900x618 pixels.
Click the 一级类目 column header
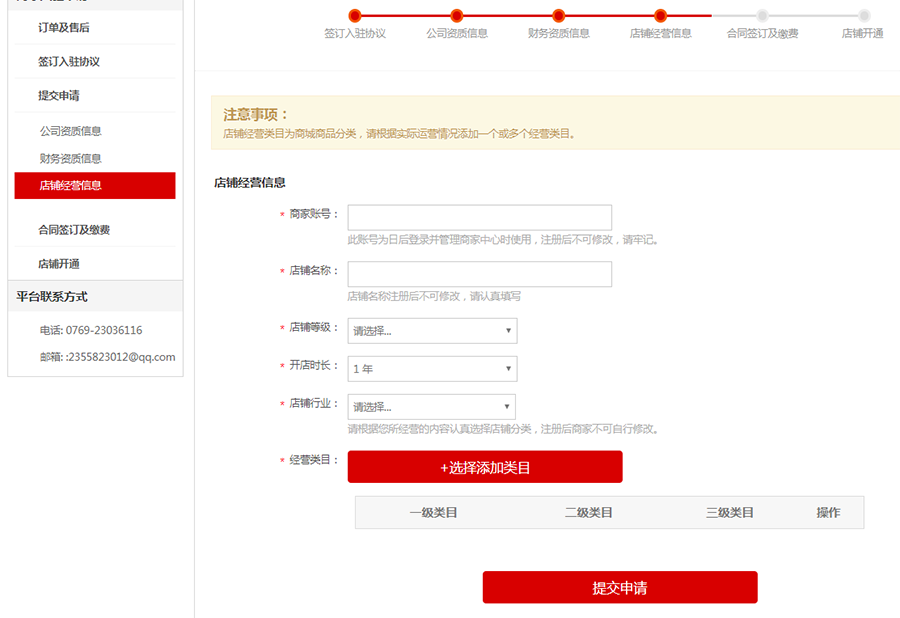[433, 512]
